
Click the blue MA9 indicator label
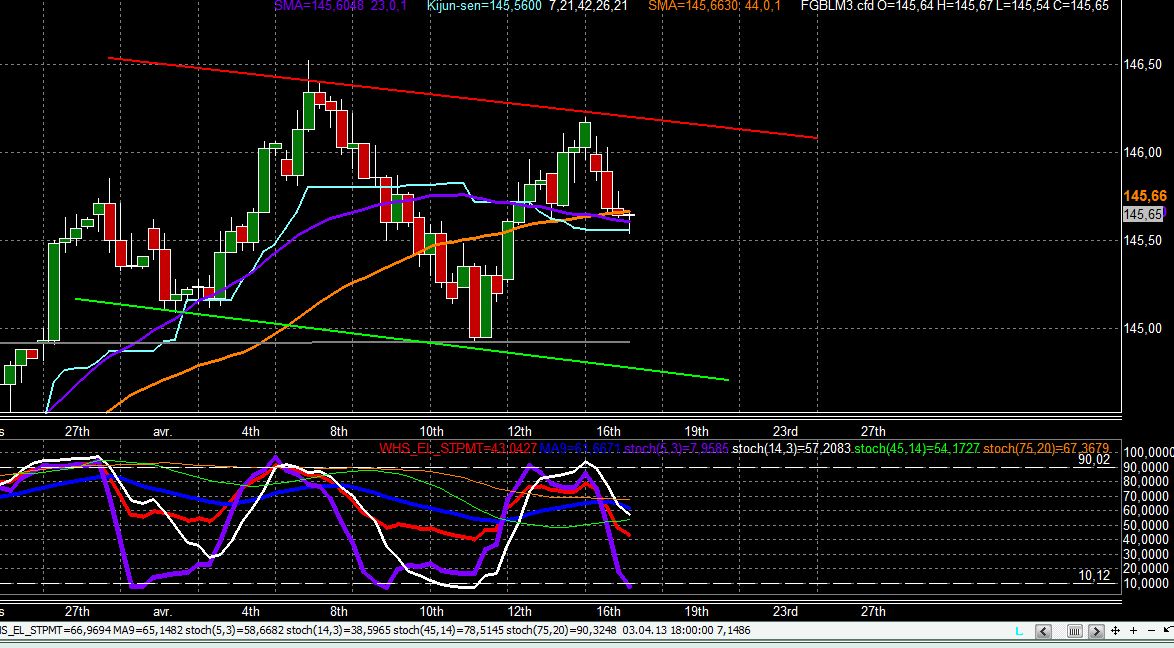point(580,449)
